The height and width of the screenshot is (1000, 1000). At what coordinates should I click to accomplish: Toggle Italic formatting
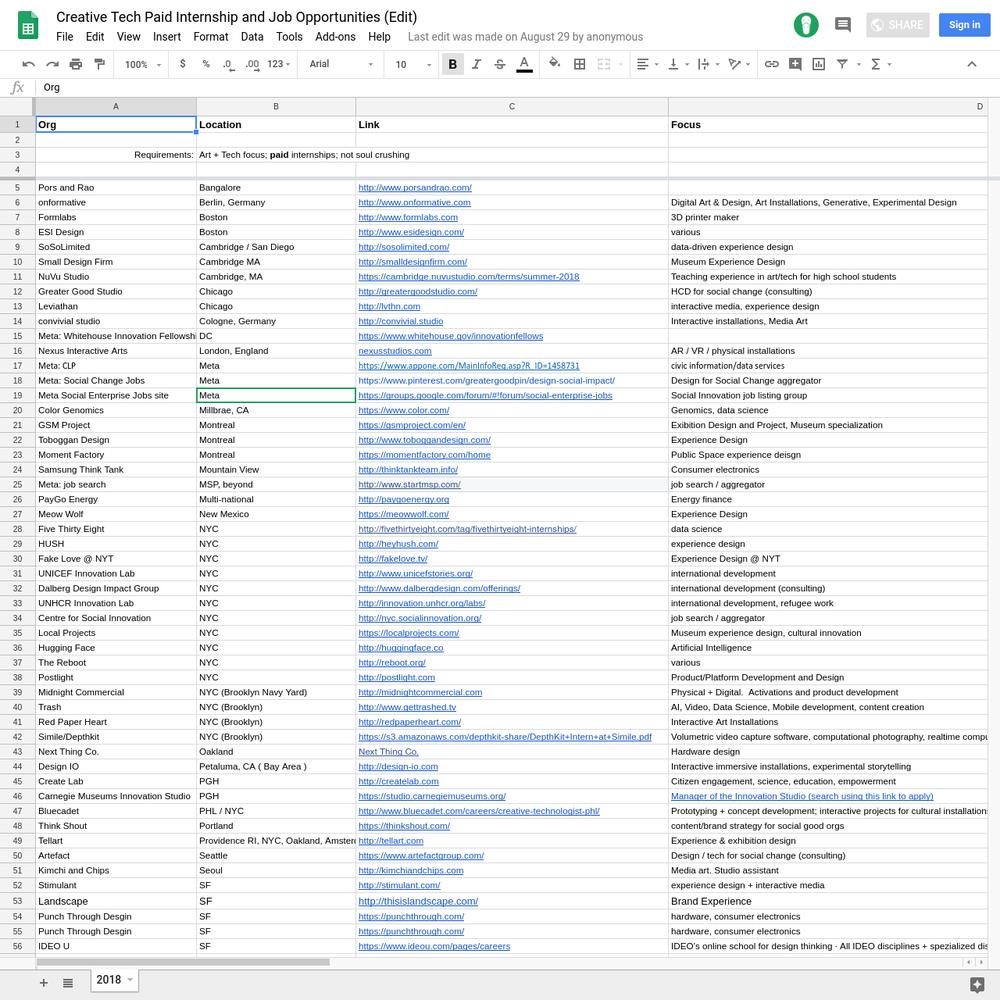pos(476,64)
